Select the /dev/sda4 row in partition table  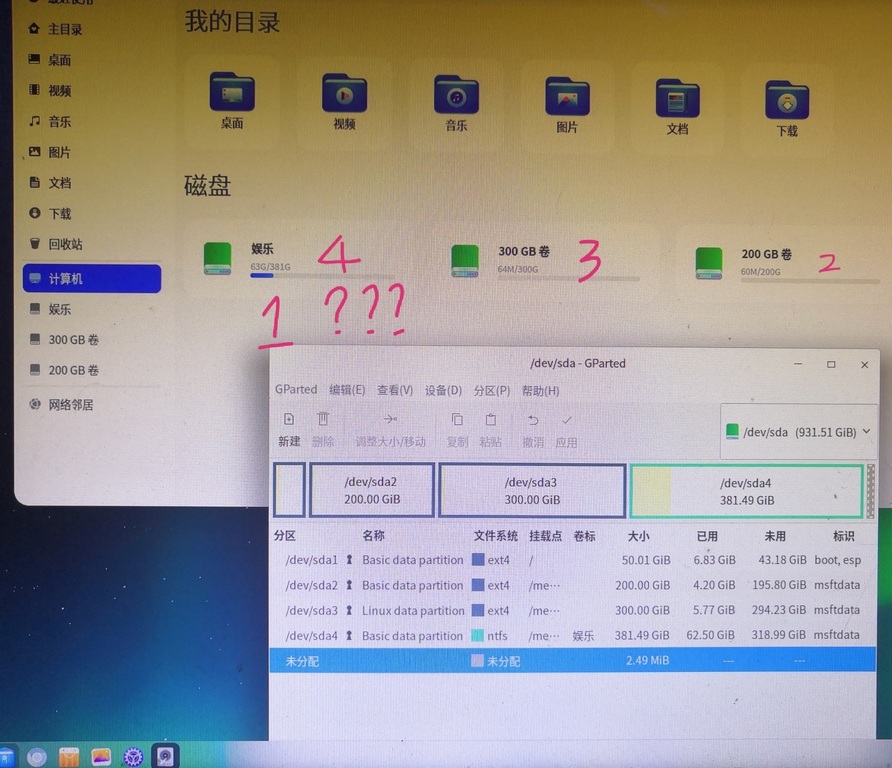[572, 635]
